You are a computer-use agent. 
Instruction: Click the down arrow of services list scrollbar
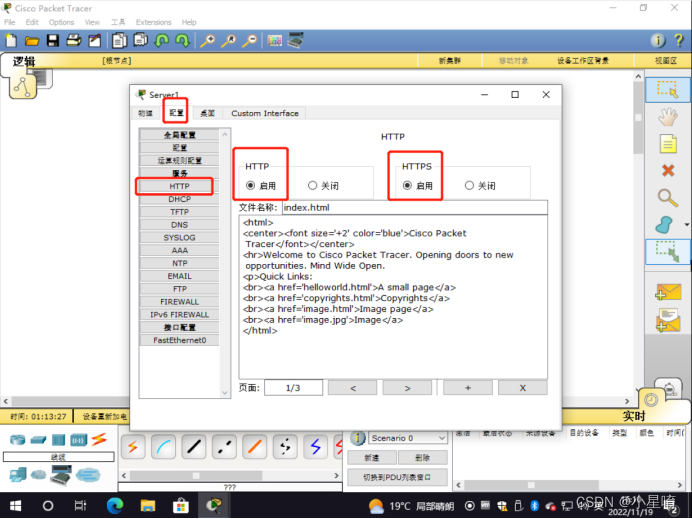click(x=225, y=392)
